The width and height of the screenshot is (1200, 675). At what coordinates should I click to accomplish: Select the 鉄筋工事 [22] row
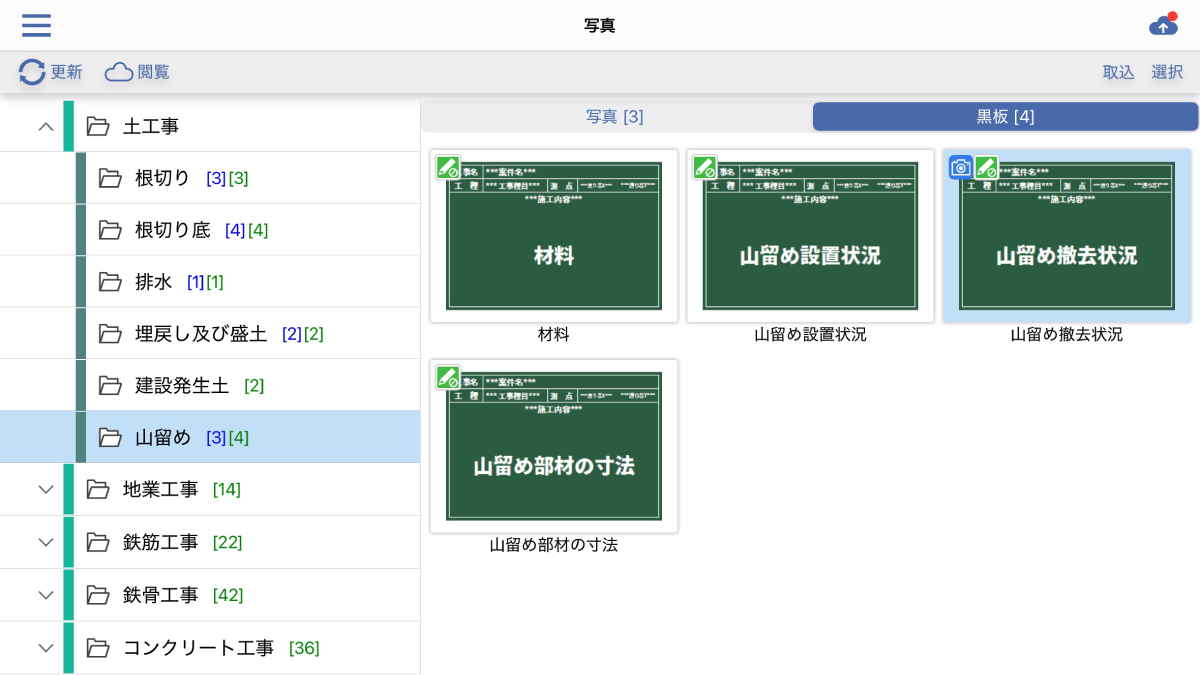click(210, 542)
